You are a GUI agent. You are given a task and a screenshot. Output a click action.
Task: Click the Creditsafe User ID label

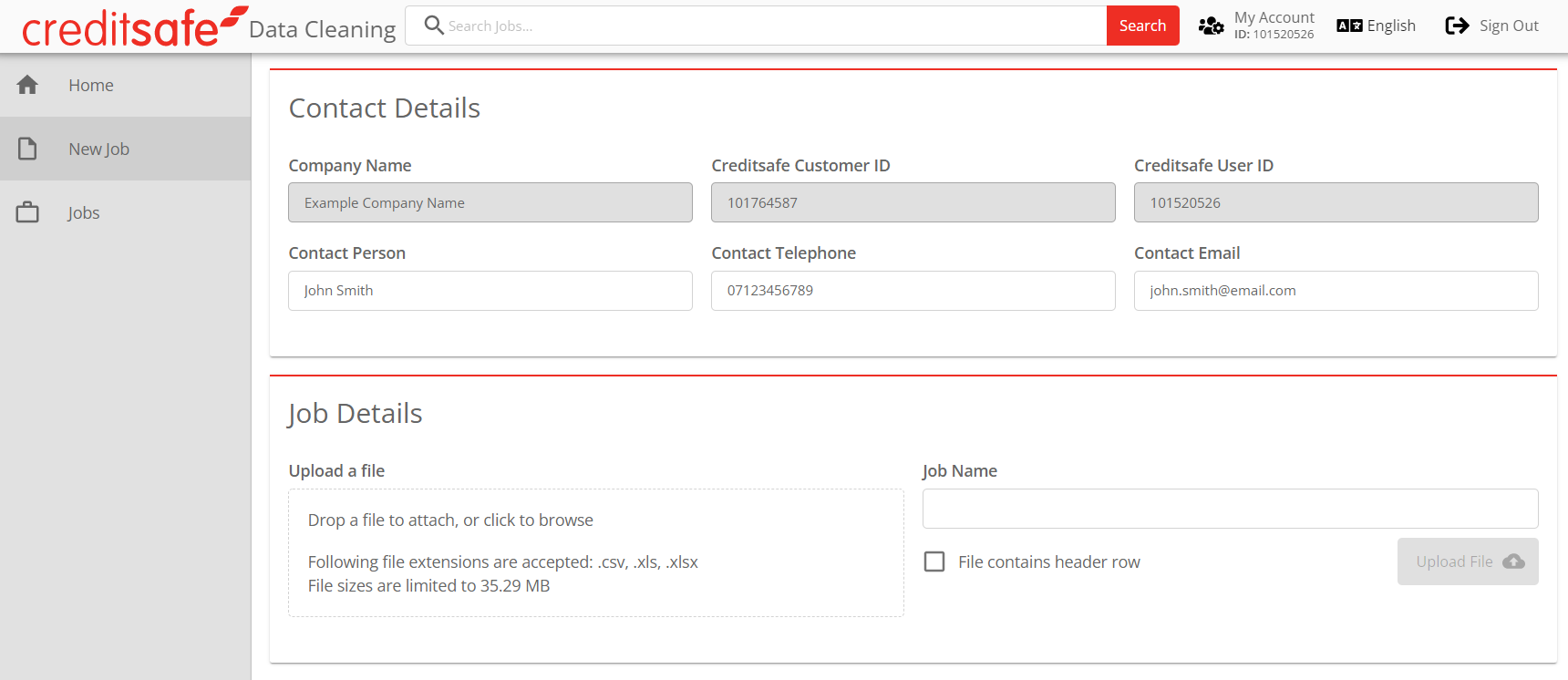(x=1203, y=166)
